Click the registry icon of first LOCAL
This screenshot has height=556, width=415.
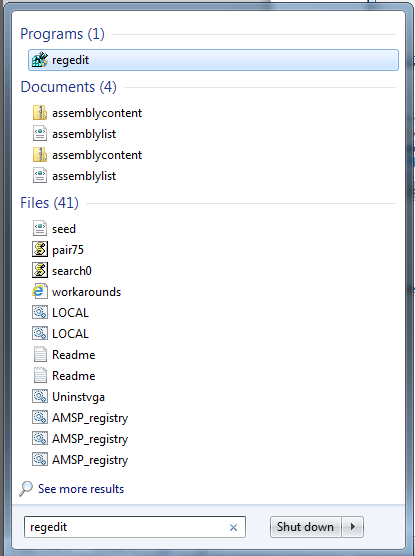tap(40, 312)
